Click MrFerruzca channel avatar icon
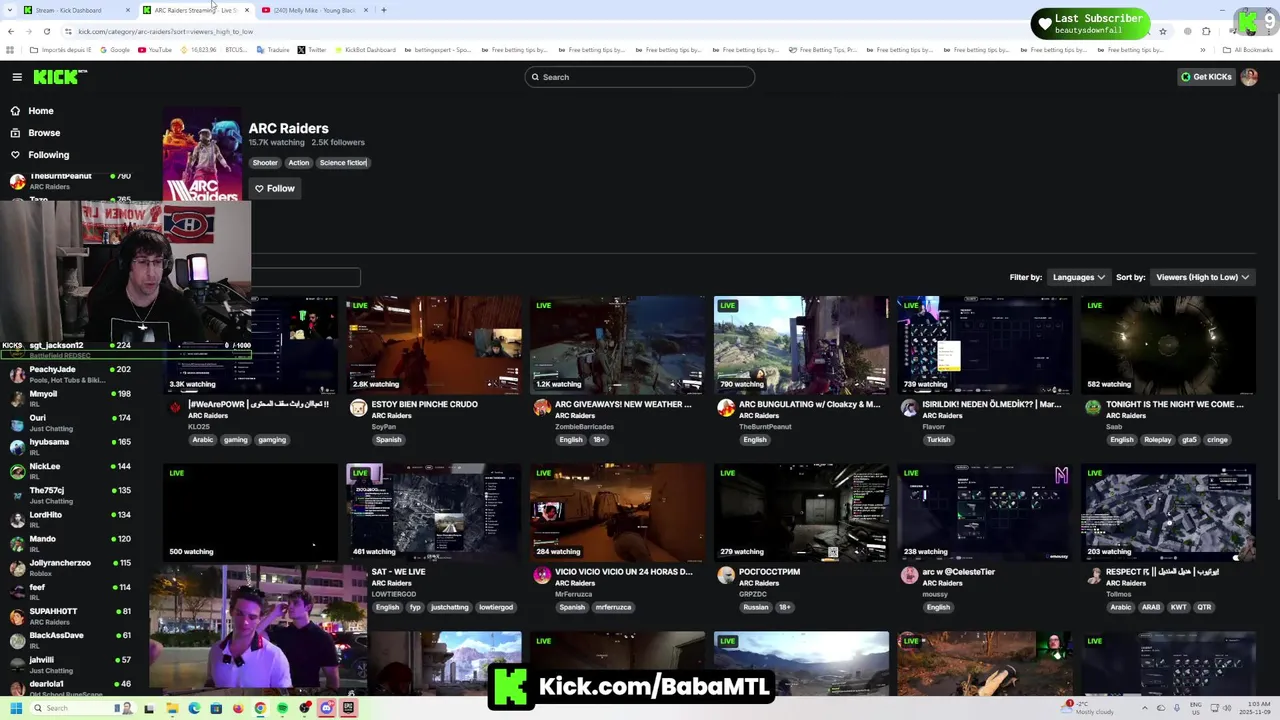 coord(542,575)
